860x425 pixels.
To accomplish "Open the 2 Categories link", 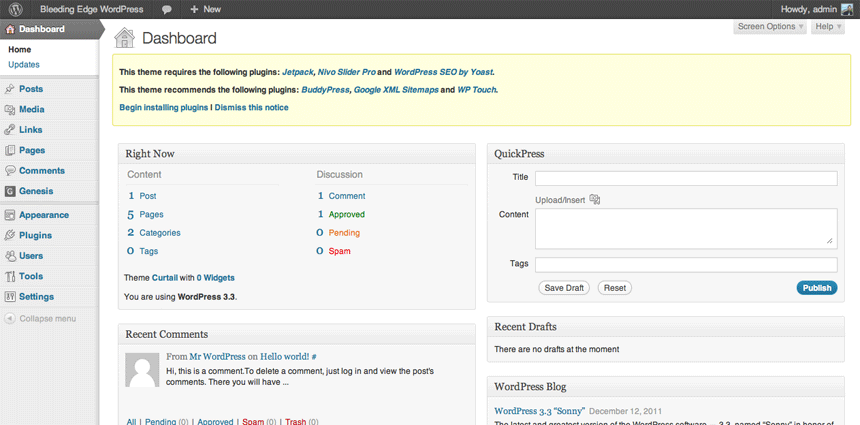I will pyautogui.click(x=154, y=233).
